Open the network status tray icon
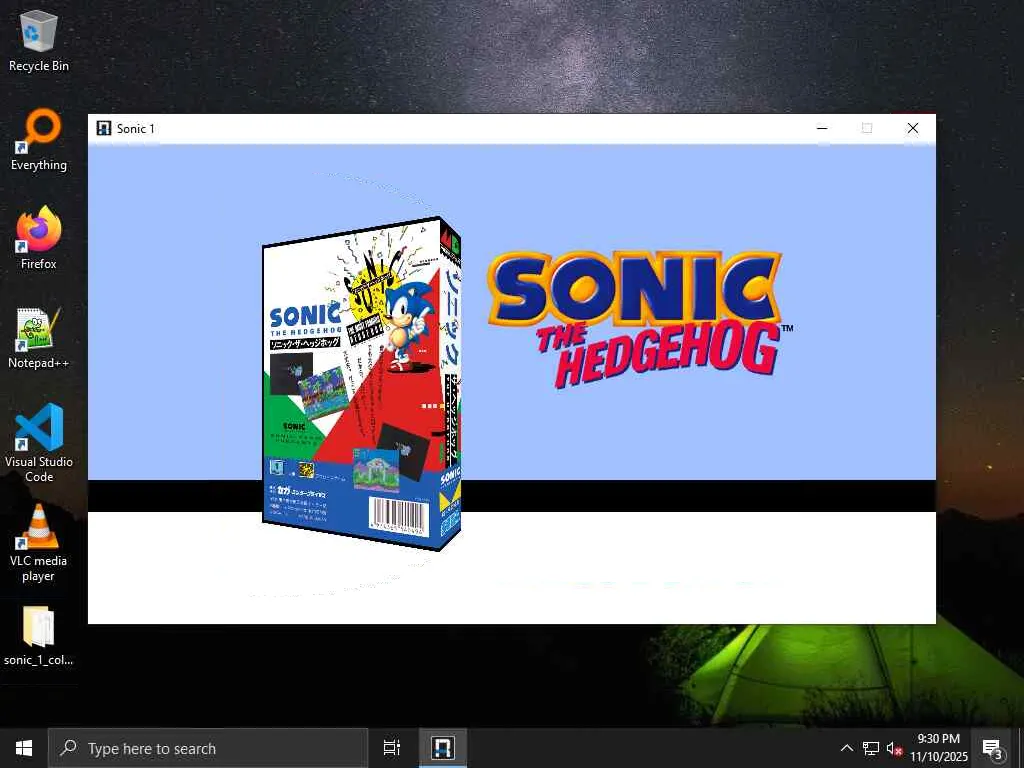 click(x=871, y=748)
